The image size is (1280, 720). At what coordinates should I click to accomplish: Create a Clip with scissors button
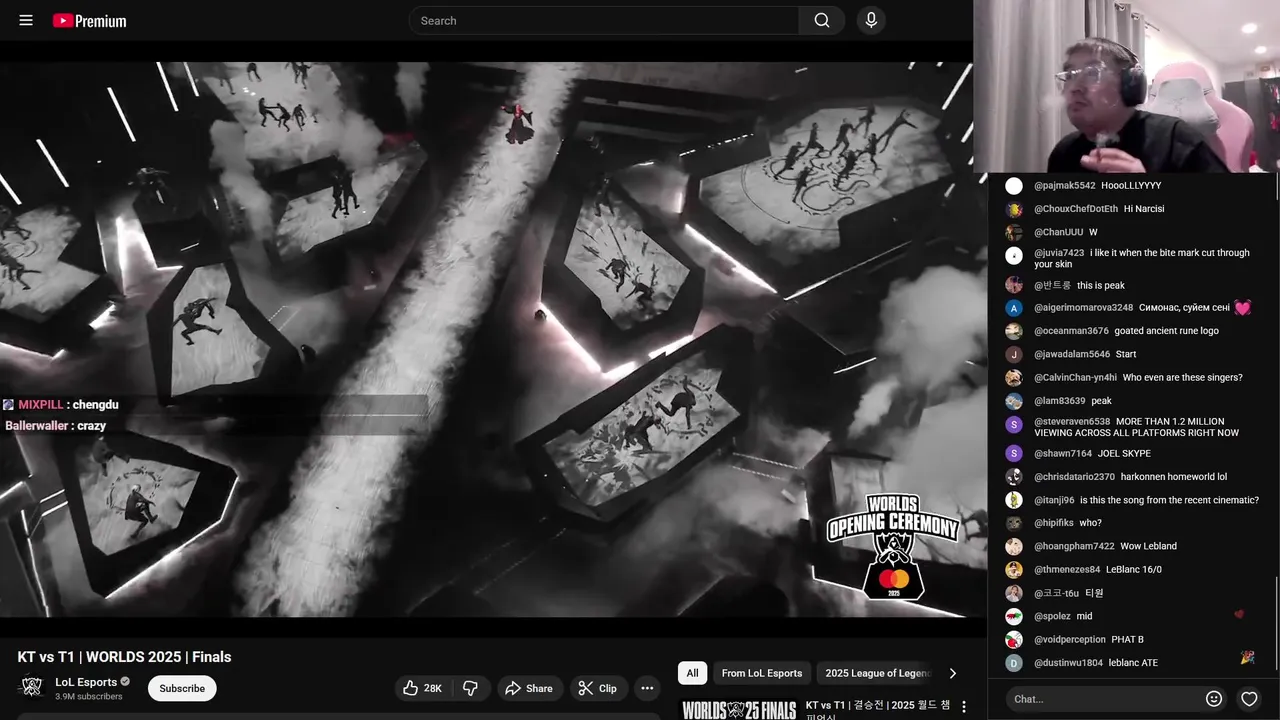click(x=598, y=688)
